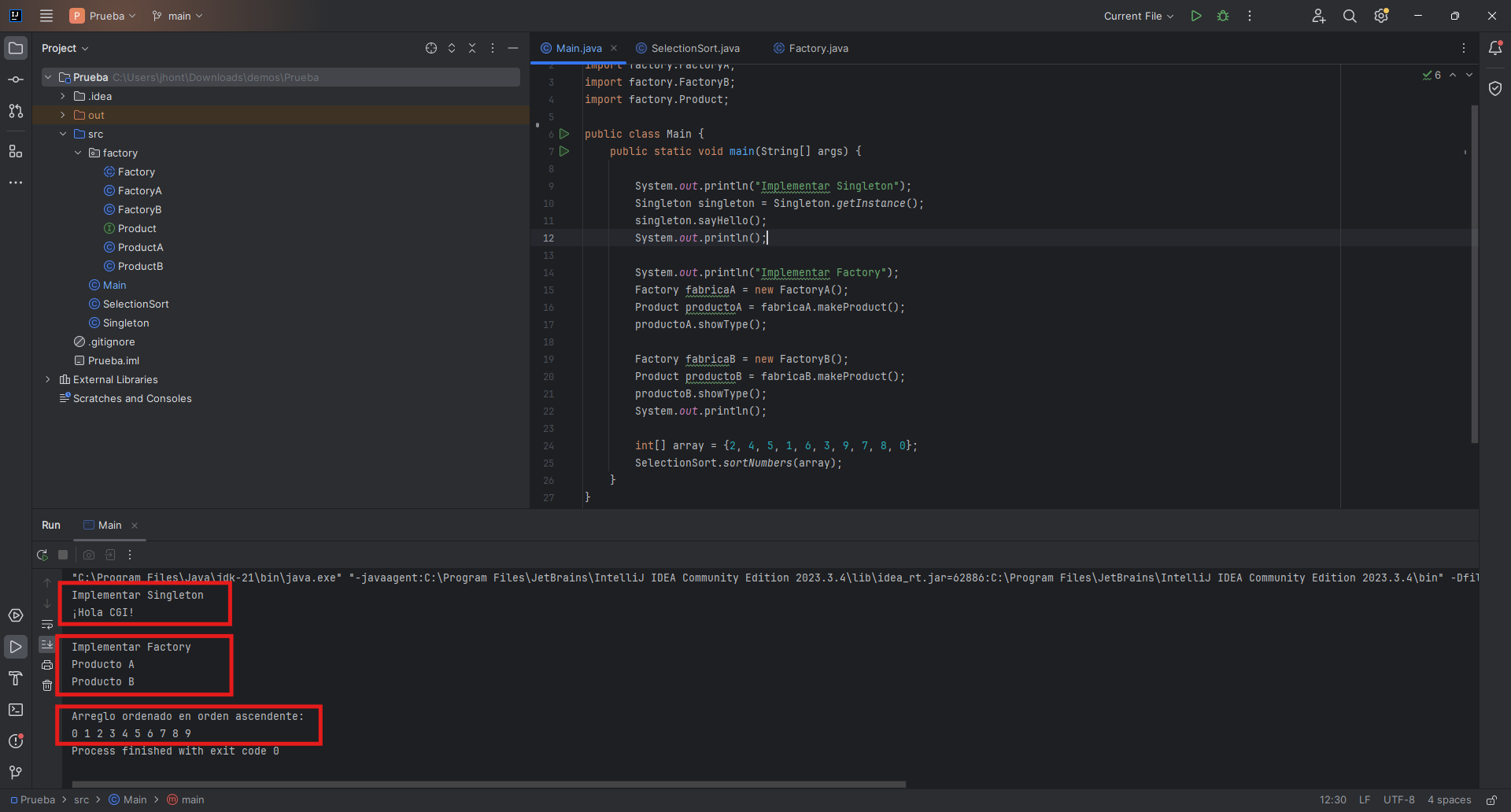Viewport: 1511px width, 812px height.
Task: Clear the Run console output
Action: point(47,685)
